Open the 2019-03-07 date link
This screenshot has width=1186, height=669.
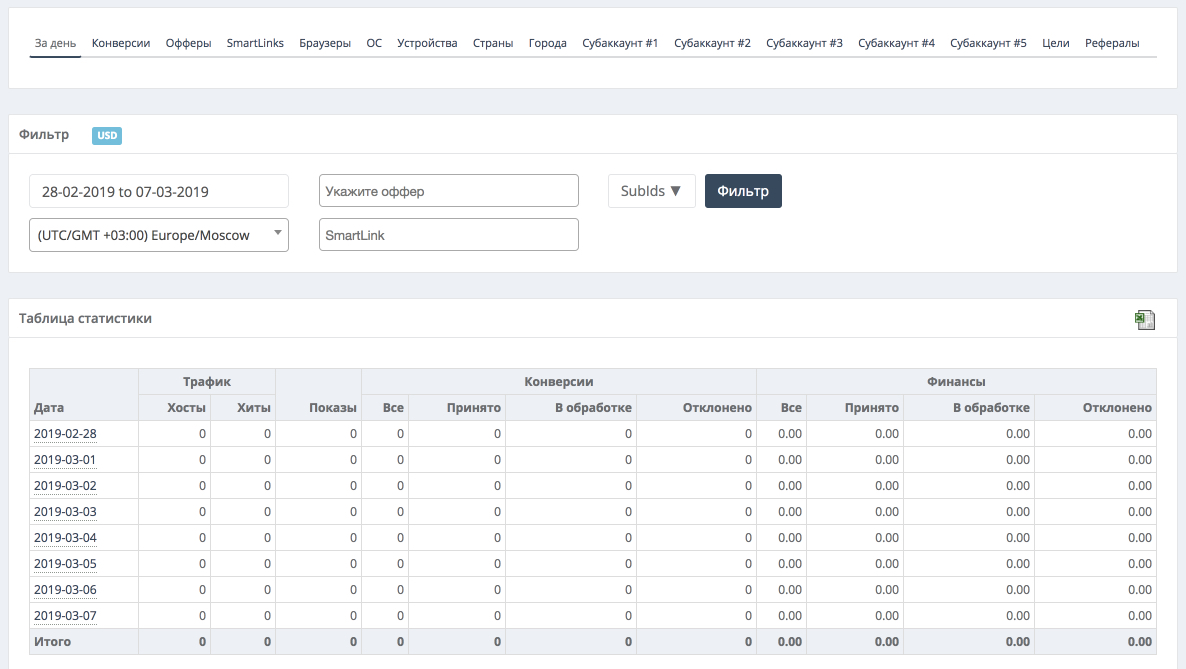(65, 616)
